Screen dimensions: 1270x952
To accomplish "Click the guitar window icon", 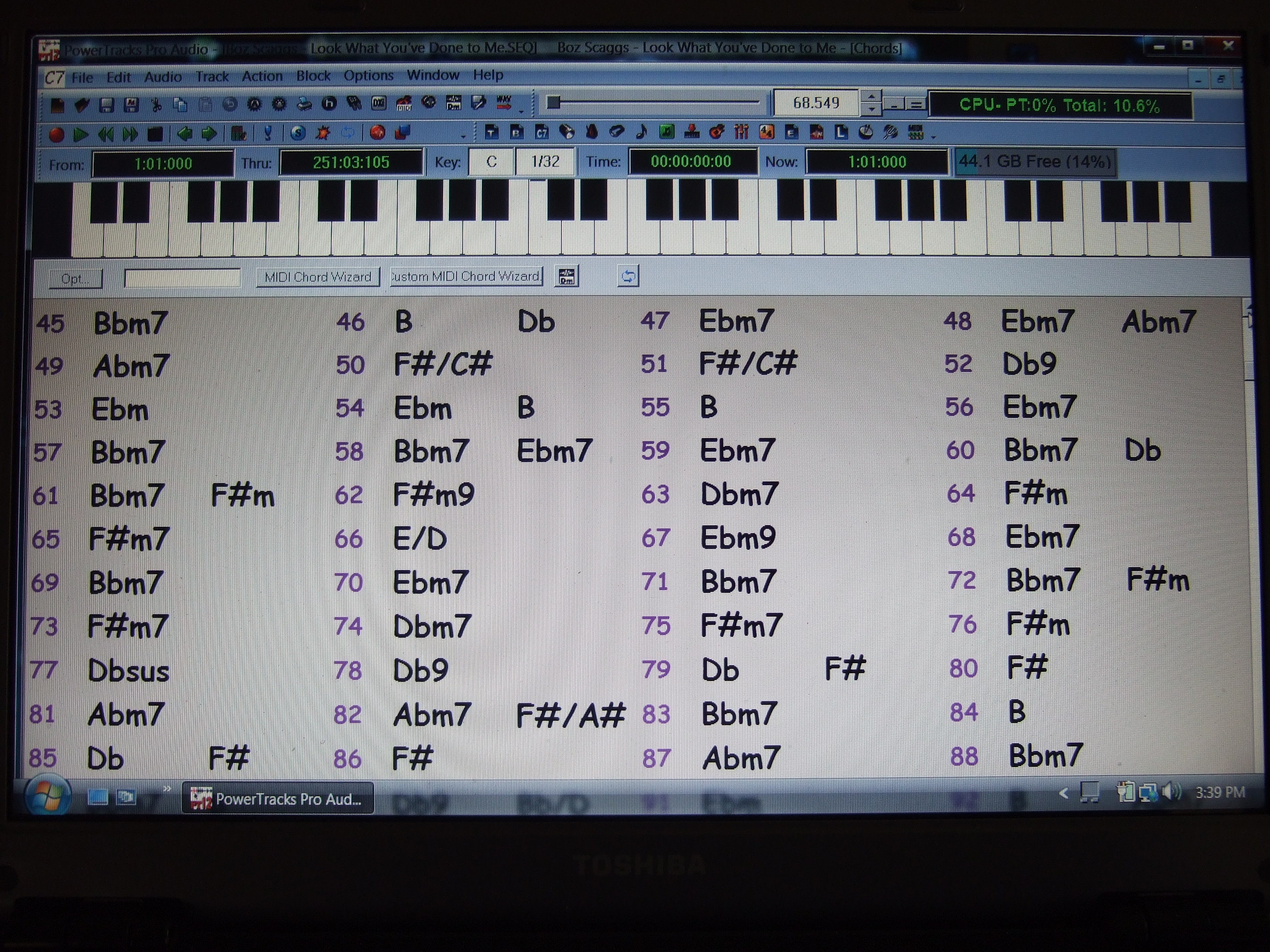I will pos(716,132).
